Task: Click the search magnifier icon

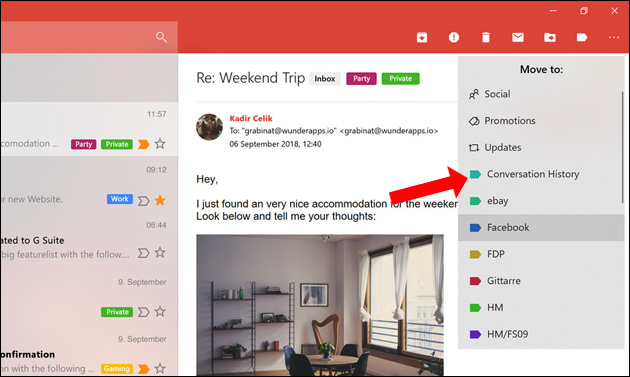Action: coord(161,37)
